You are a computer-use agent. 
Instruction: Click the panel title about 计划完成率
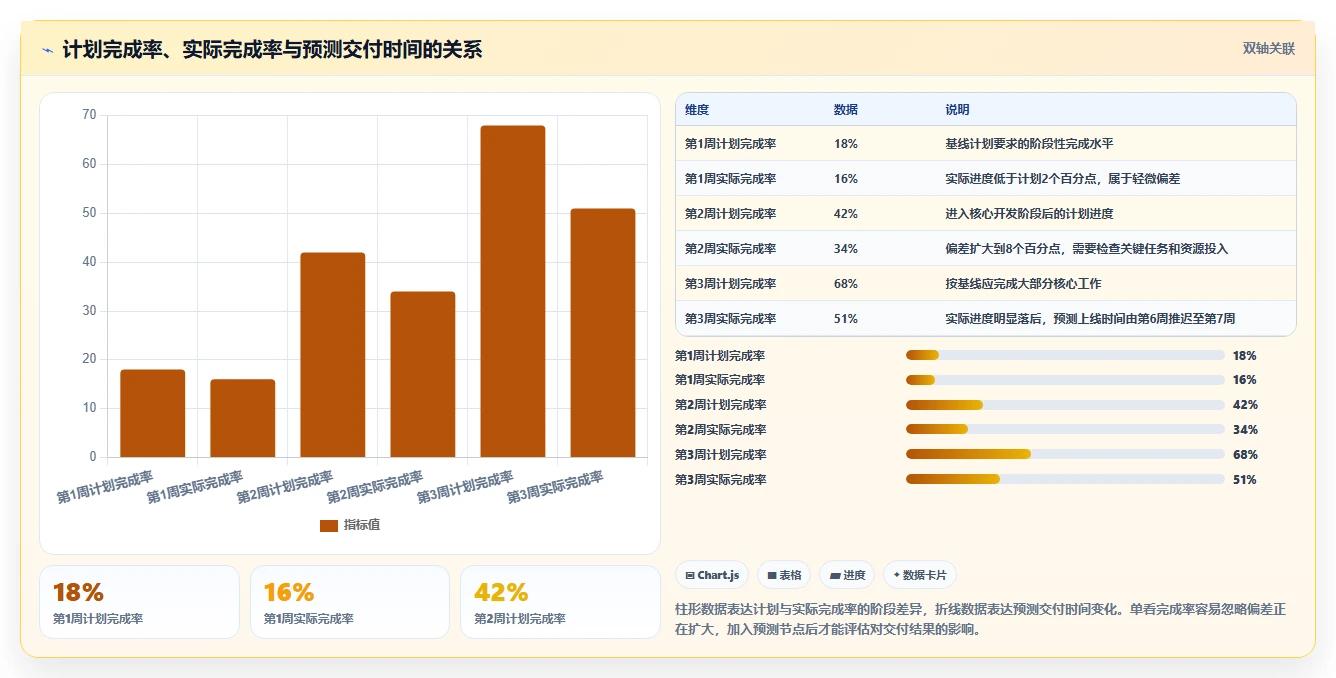(272, 49)
